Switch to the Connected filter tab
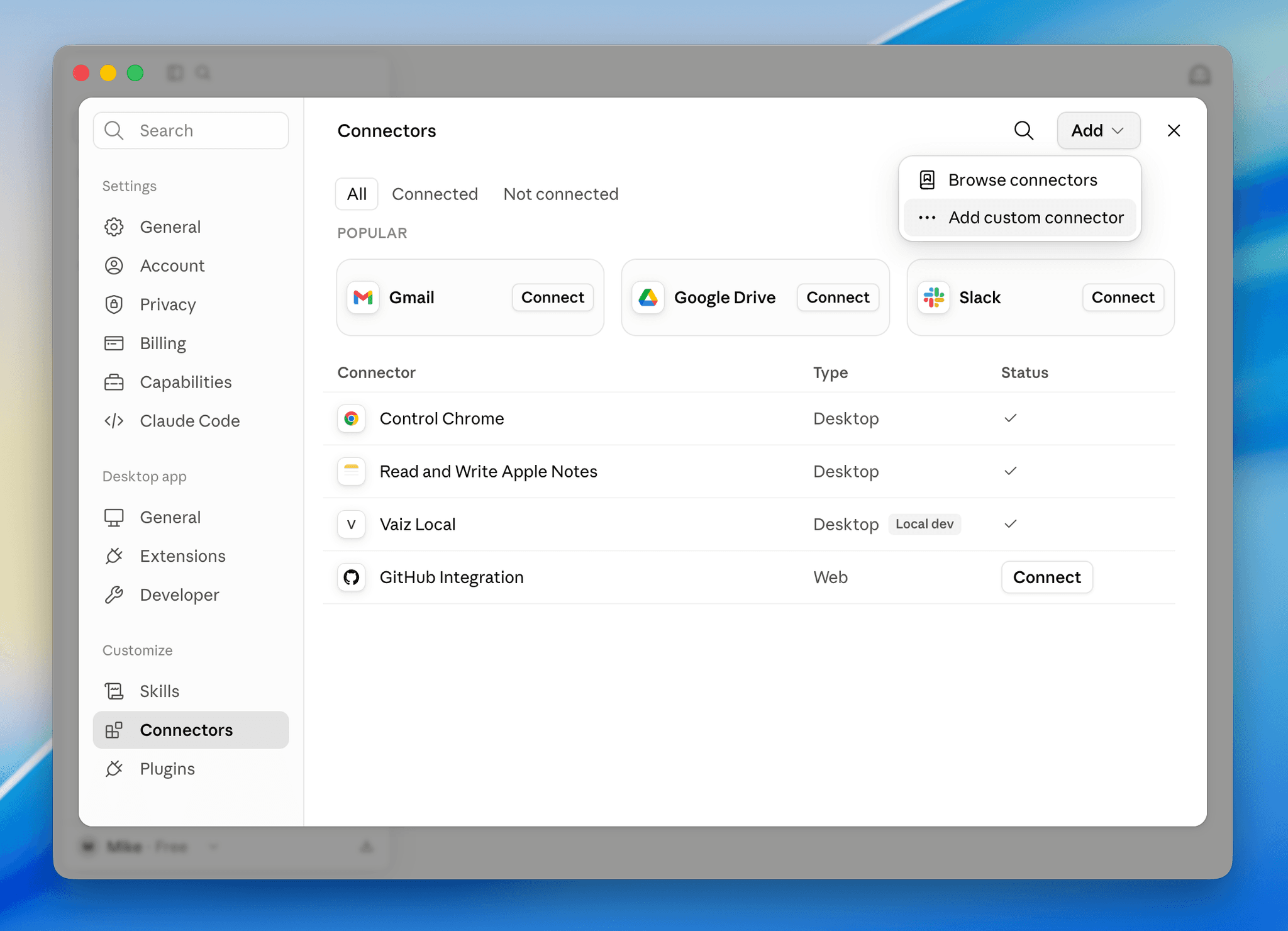 (x=435, y=194)
